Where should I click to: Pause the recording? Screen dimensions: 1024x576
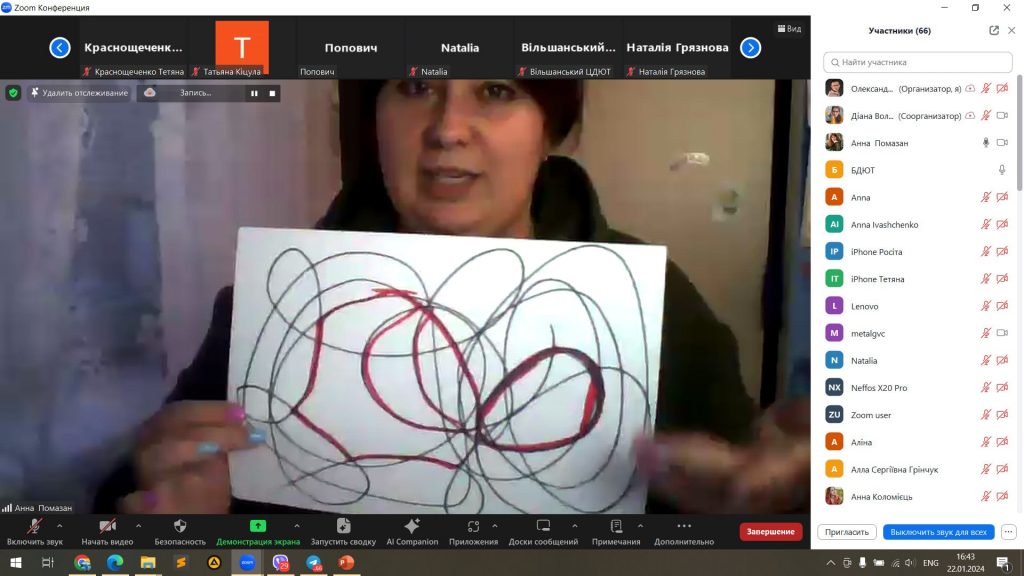click(x=254, y=93)
